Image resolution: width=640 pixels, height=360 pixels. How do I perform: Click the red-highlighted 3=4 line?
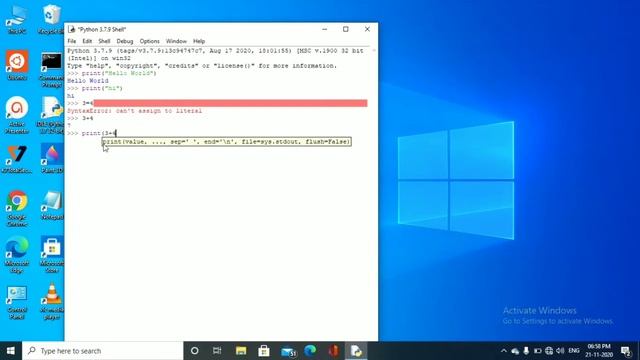pyautogui.click(x=217, y=103)
